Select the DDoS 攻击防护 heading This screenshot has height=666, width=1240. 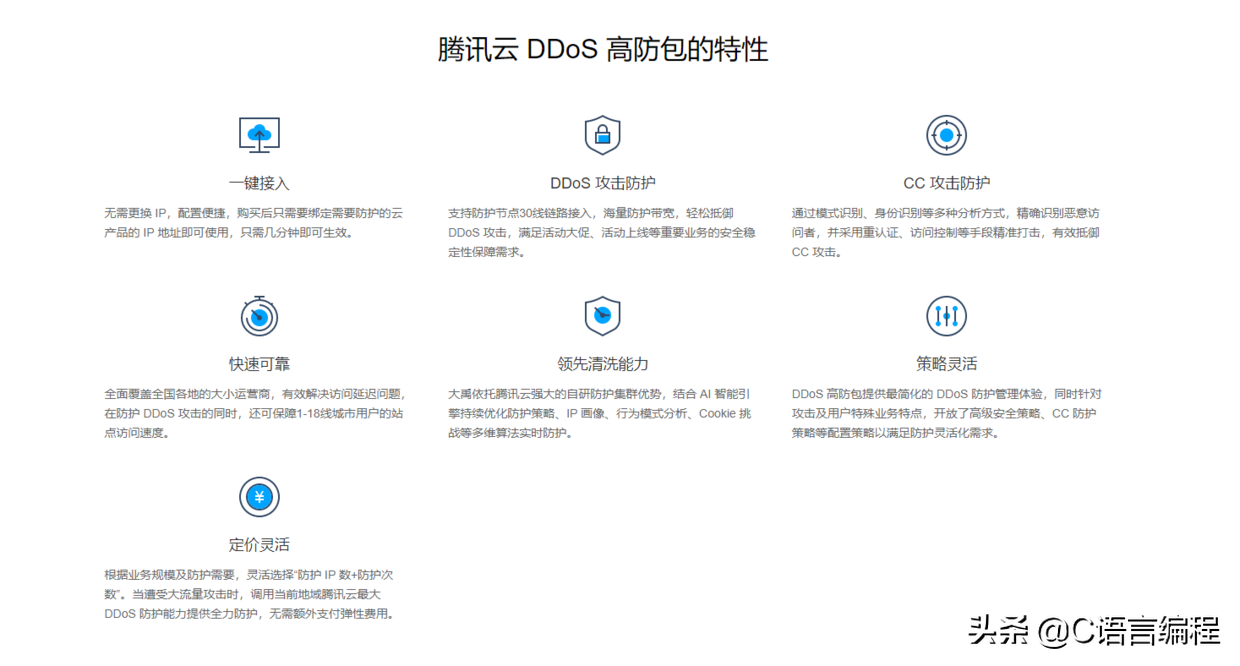[603, 183]
